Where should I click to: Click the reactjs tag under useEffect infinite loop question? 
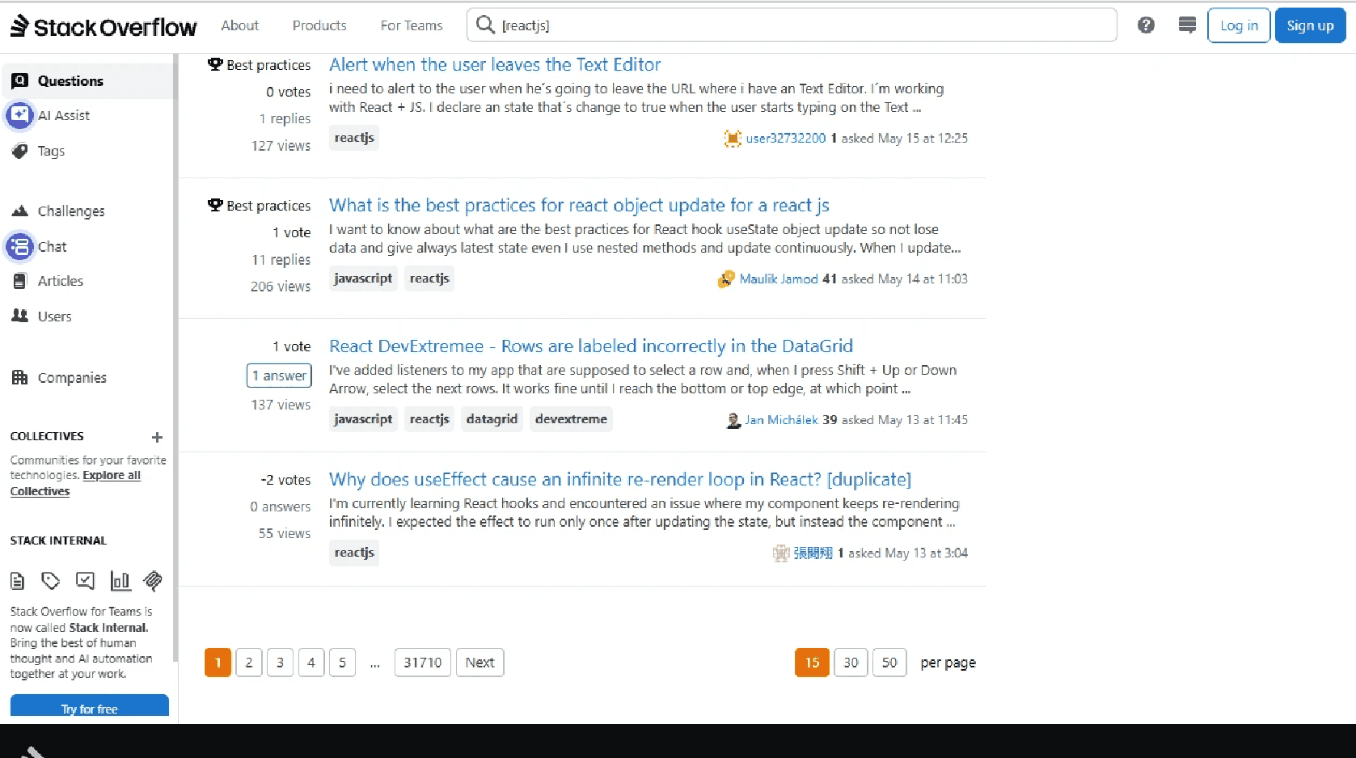pyautogui.click(x=354, y=553)
